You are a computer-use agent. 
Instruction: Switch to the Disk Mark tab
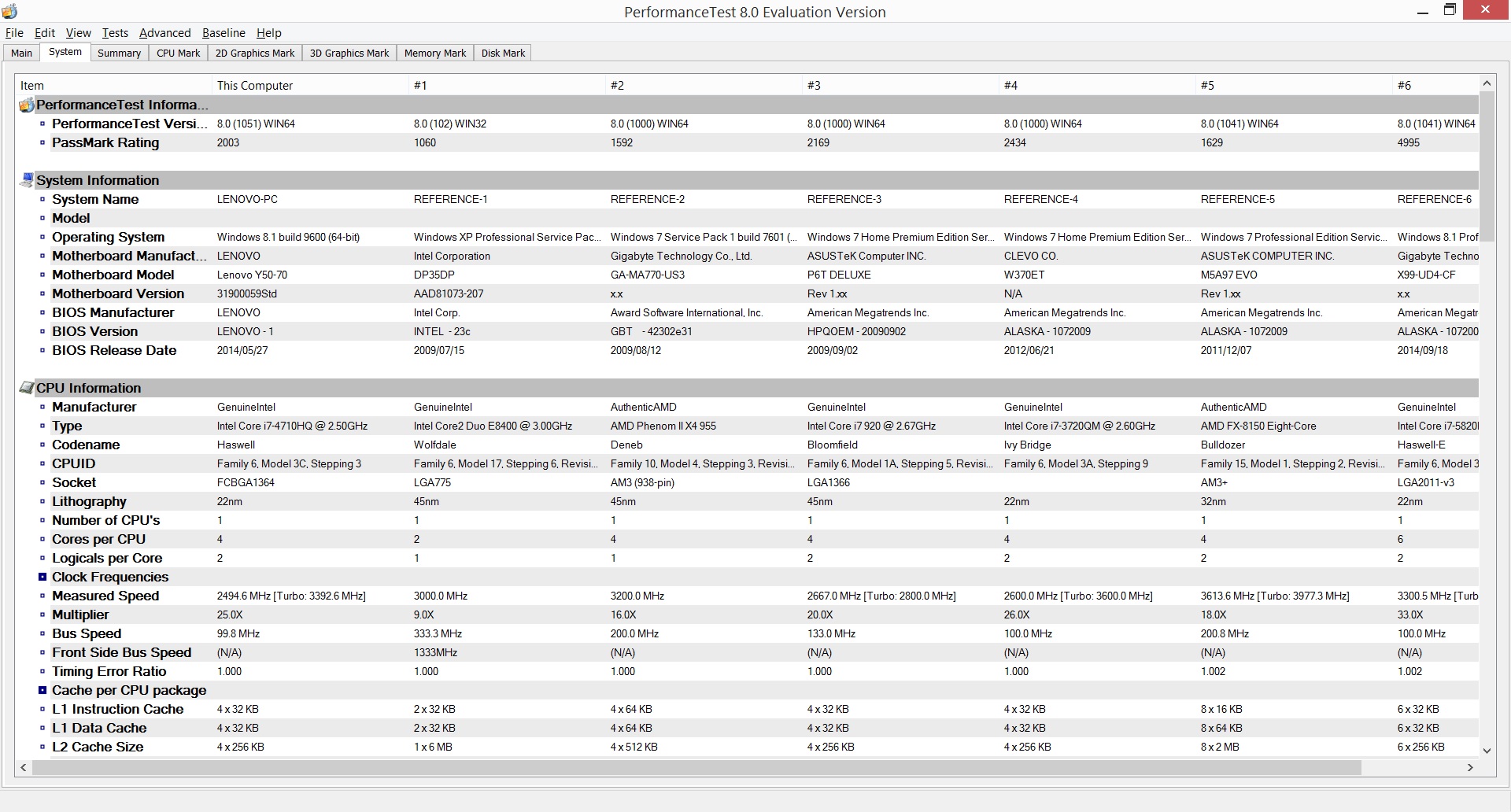503,53
